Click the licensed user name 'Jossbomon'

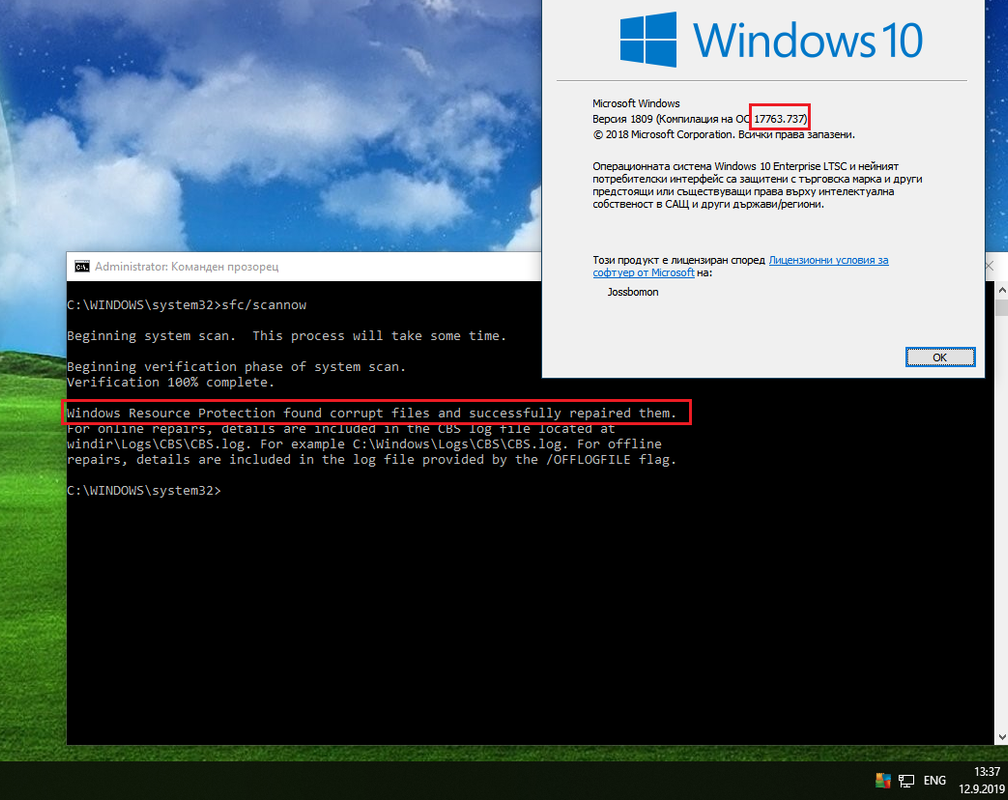633,292
